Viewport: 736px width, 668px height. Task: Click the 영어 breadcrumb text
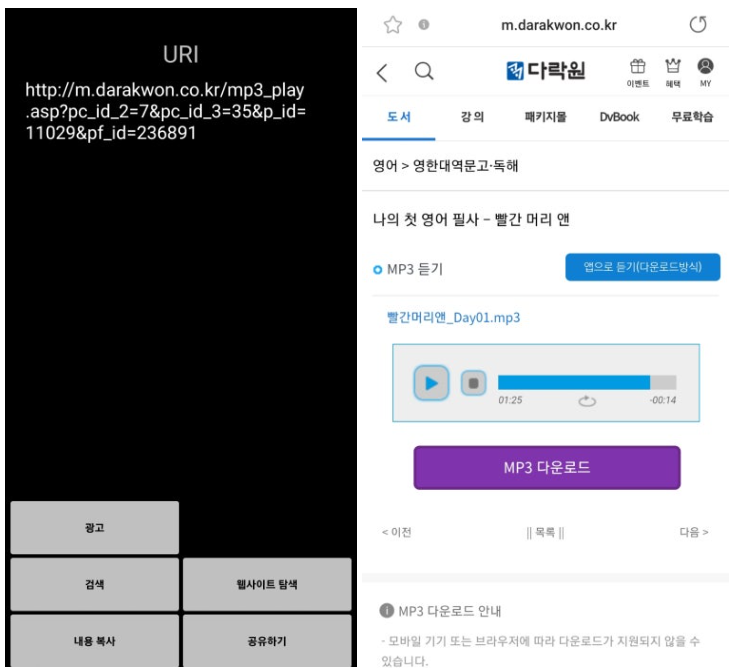pyautogui.click(x=385, y=166)
